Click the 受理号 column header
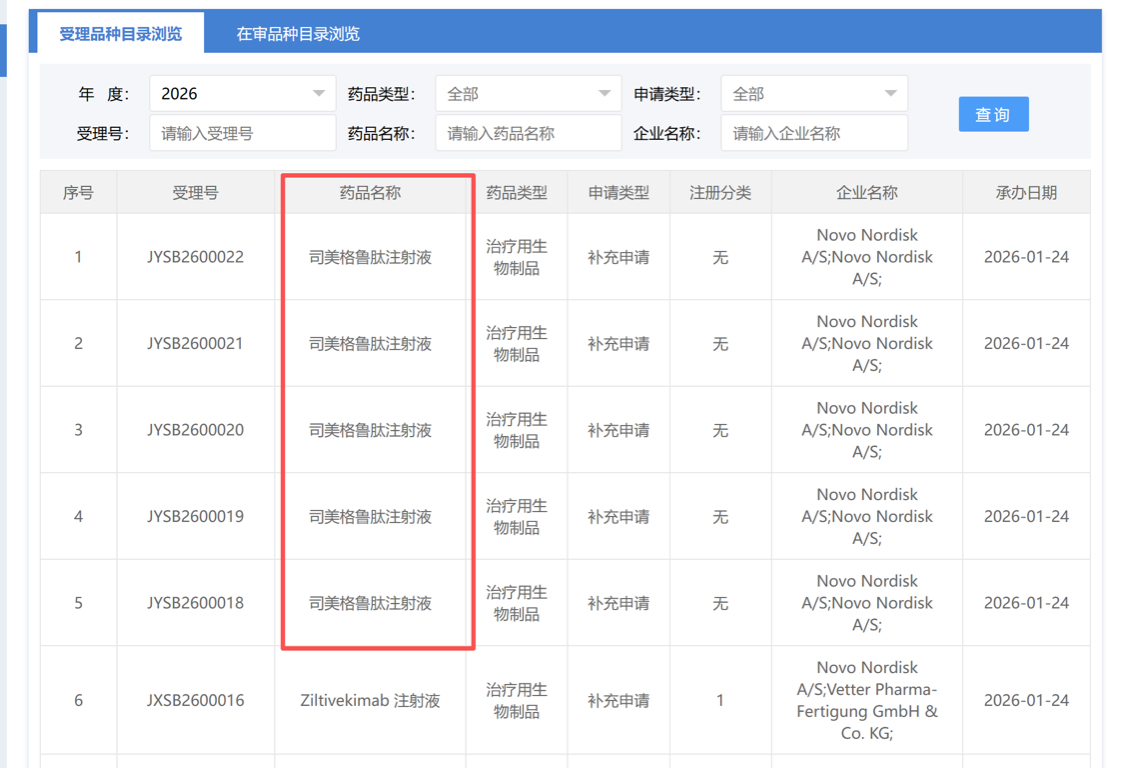 pos(195,192)
